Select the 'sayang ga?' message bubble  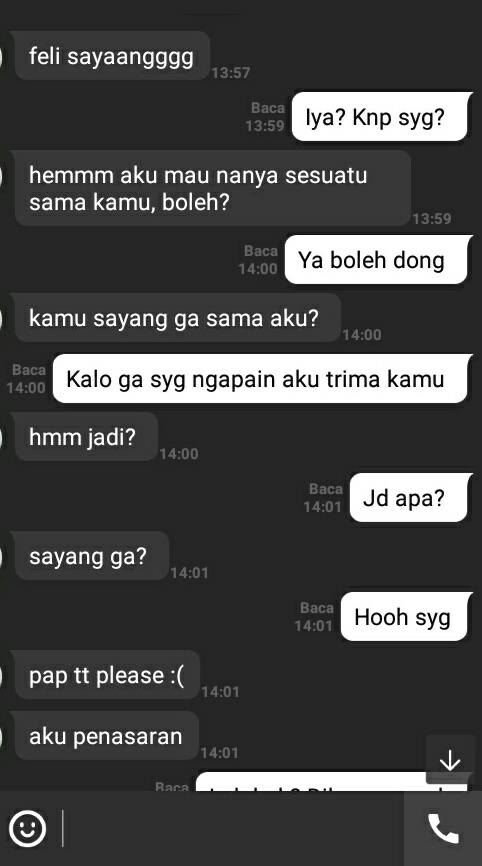tap(91, 556)
